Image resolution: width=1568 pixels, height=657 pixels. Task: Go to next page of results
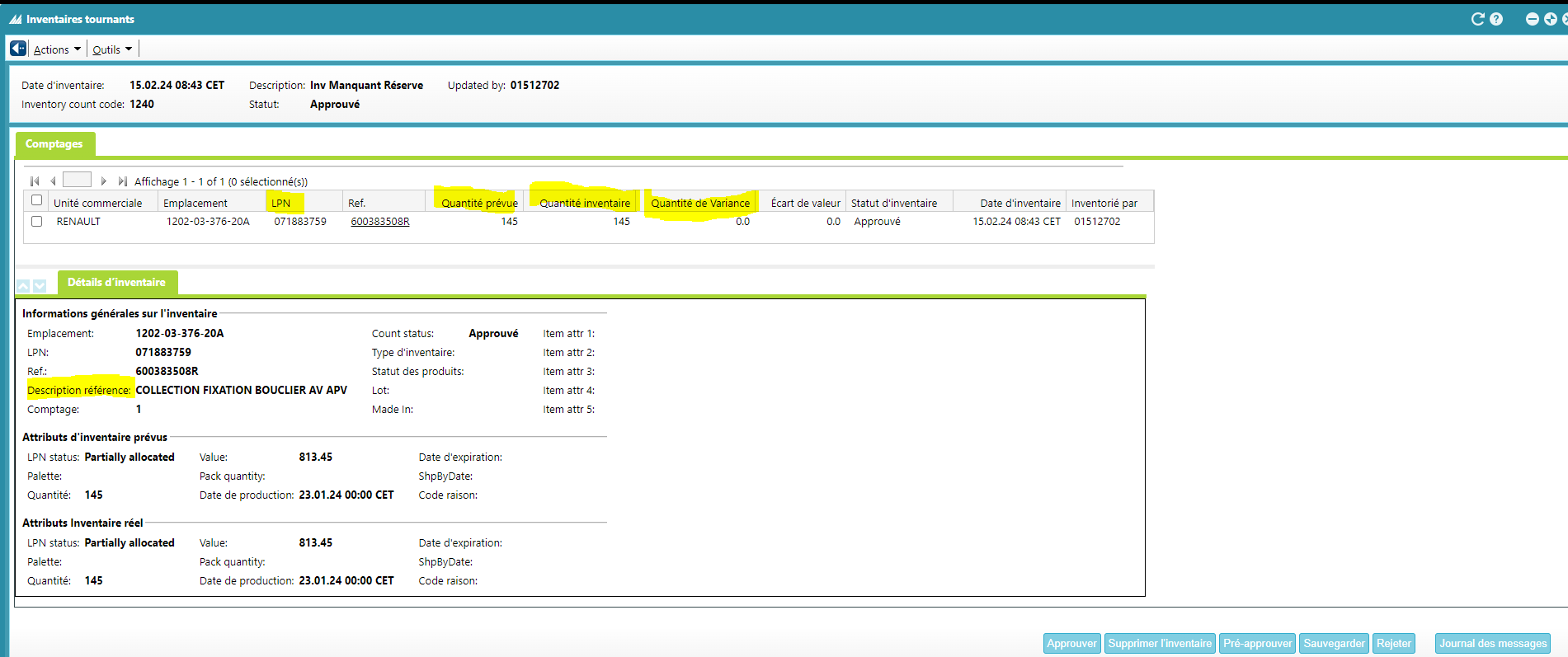click(104, 181)
